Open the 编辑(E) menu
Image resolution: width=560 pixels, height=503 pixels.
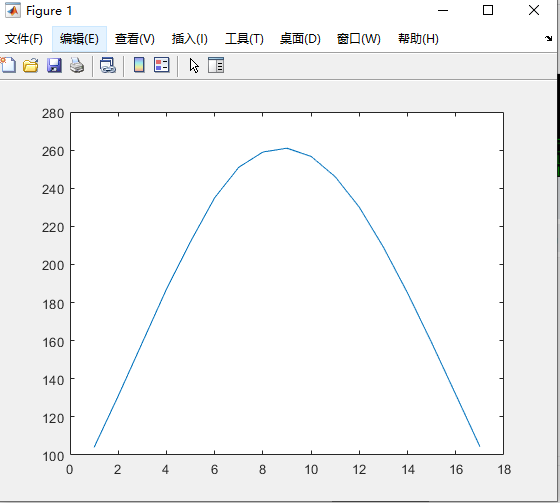[79, 39]
